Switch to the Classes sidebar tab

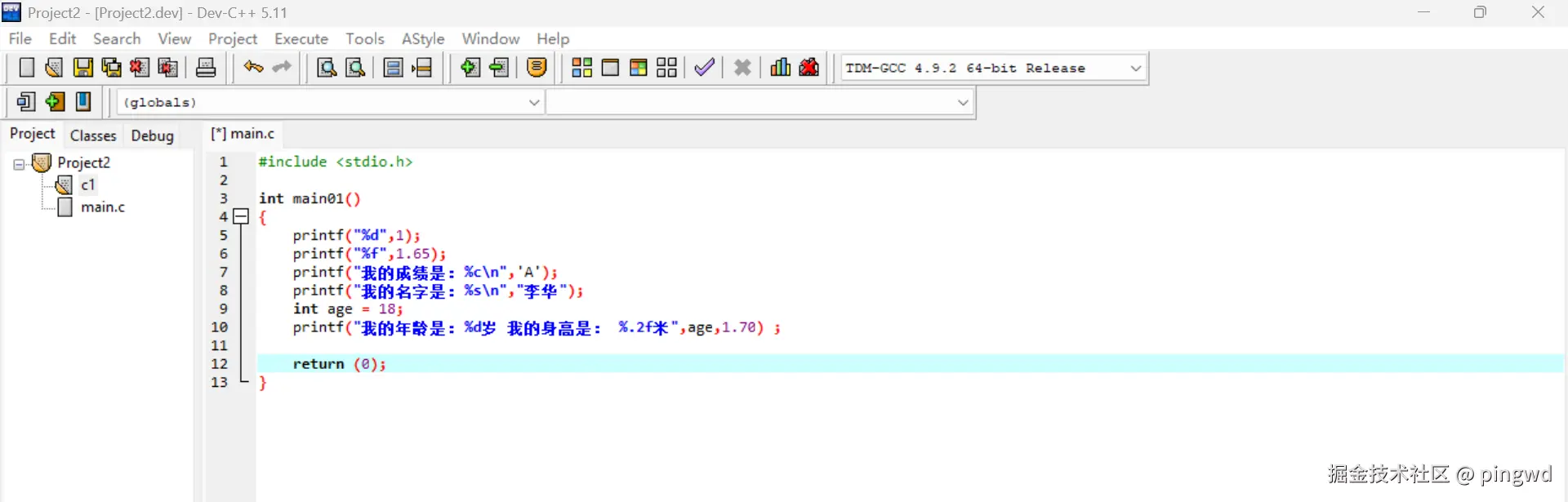pos(93,135)
